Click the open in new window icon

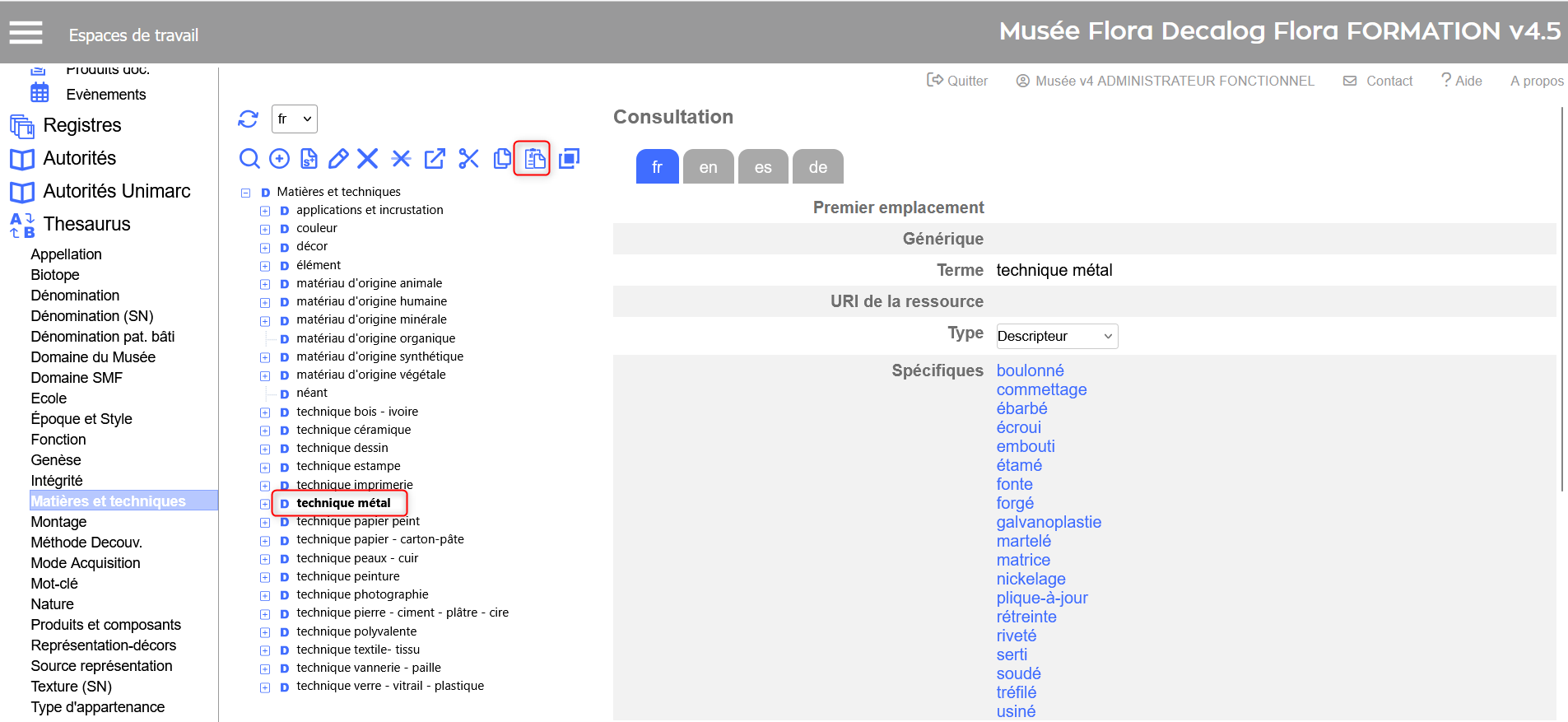pos(435,158)
